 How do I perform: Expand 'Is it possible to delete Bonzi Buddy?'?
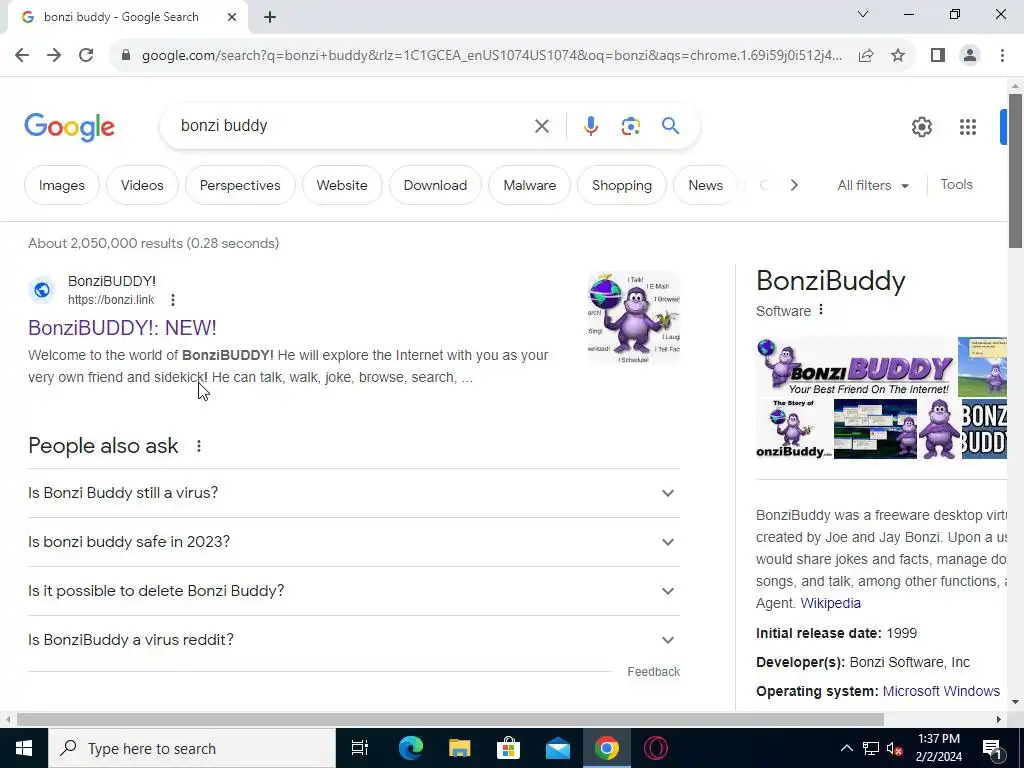pyautogui.click(x=354, y=591)
